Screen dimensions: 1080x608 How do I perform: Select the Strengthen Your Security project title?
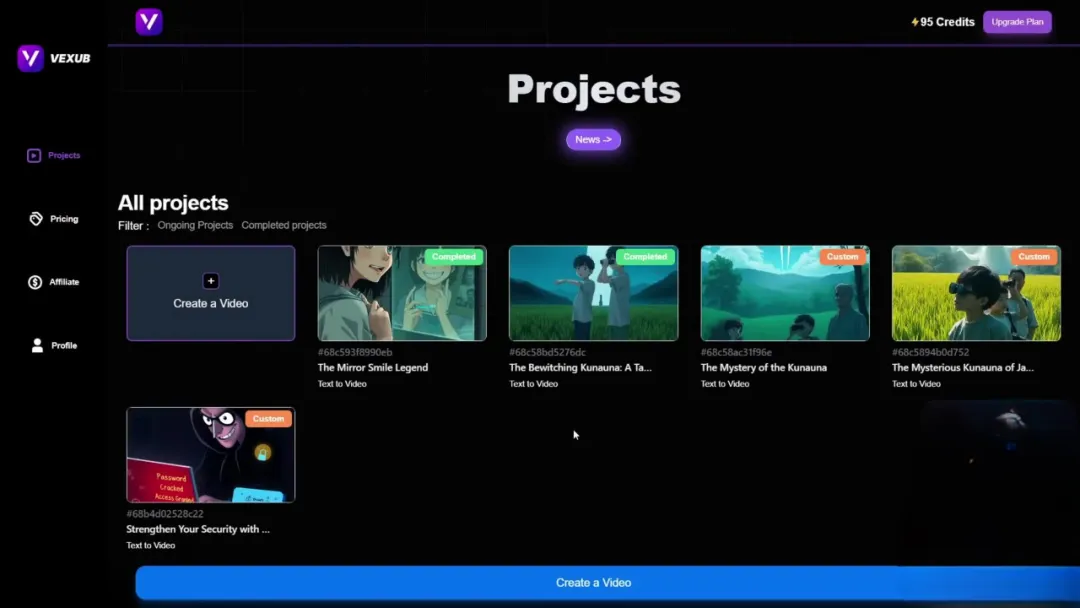tap(198, 529)
